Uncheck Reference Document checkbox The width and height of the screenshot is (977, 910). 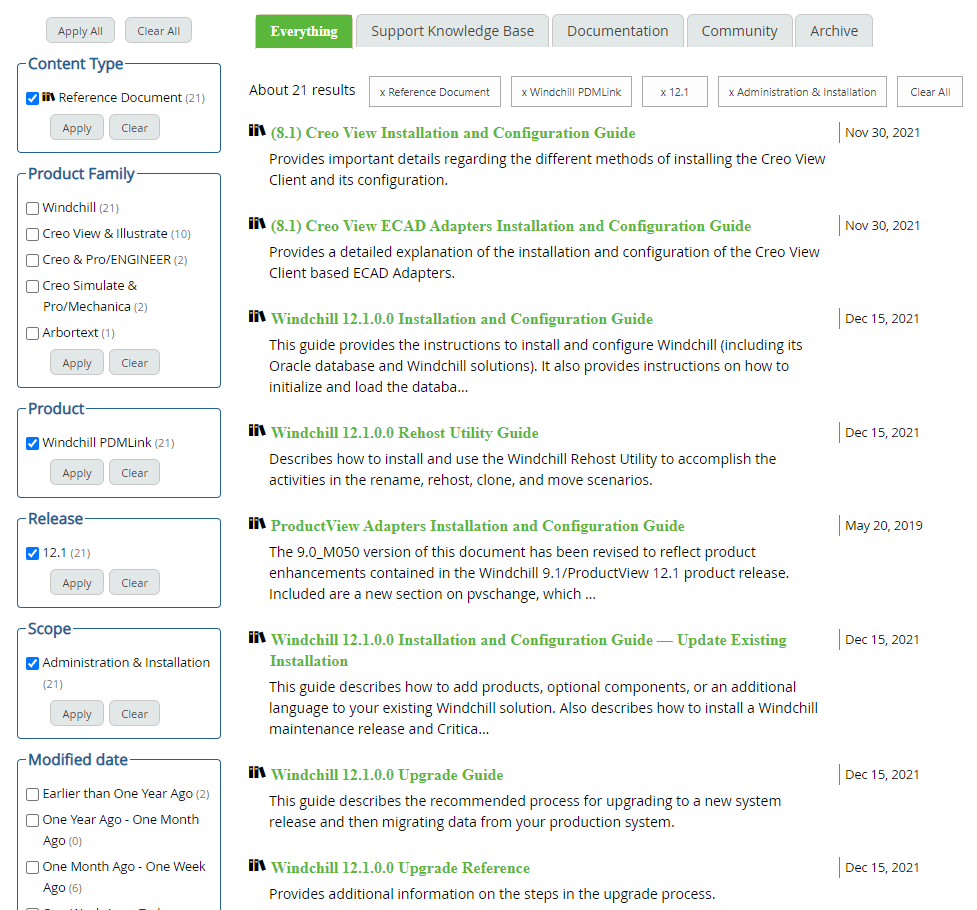(33, 98)
